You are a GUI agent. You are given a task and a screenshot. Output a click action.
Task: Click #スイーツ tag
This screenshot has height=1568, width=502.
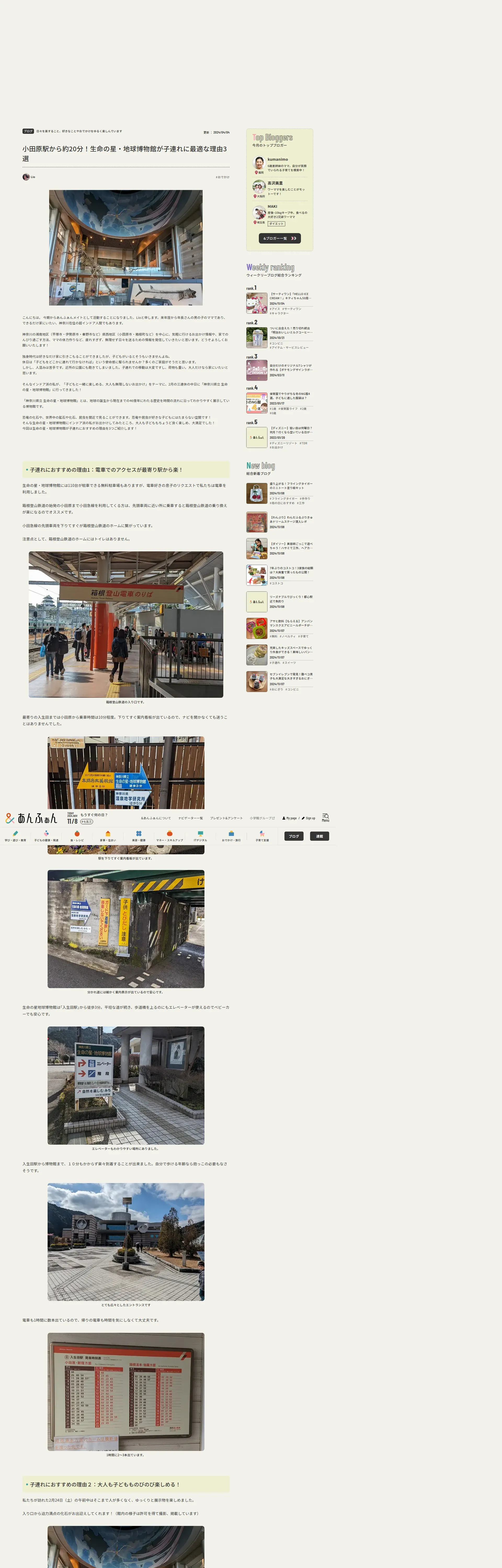click(289, 663)
